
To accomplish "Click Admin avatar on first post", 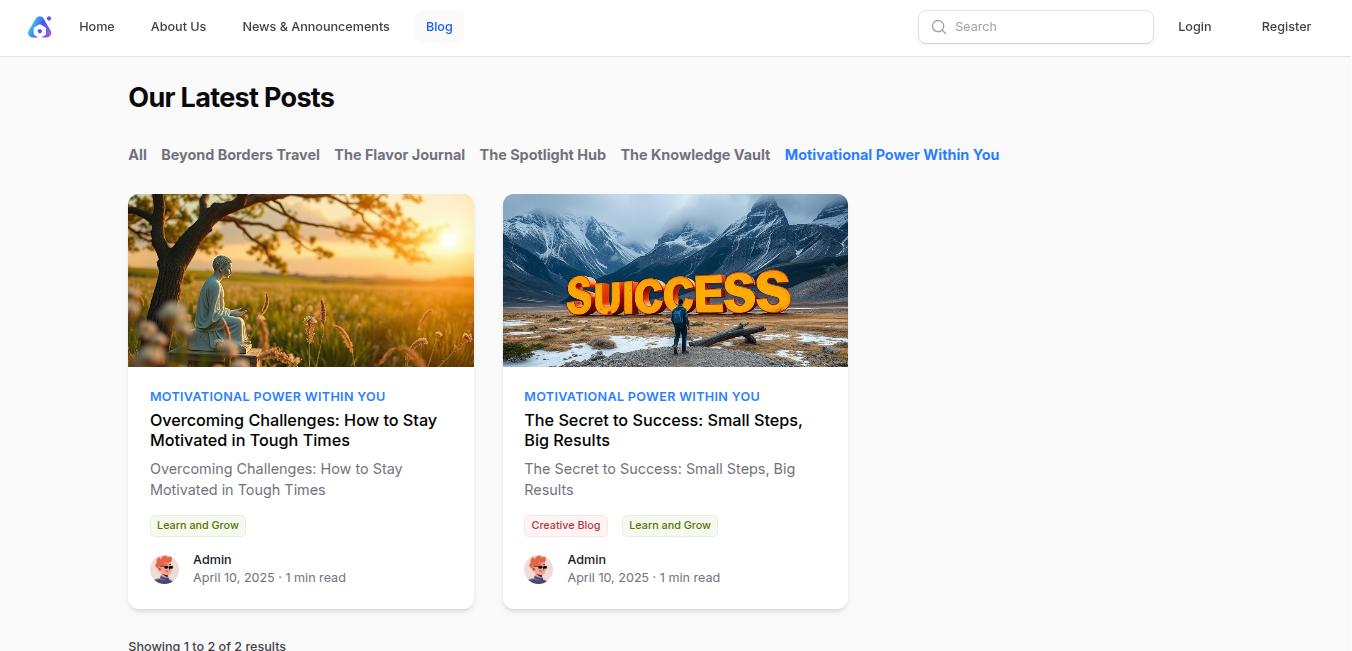I will click(165, 569).
